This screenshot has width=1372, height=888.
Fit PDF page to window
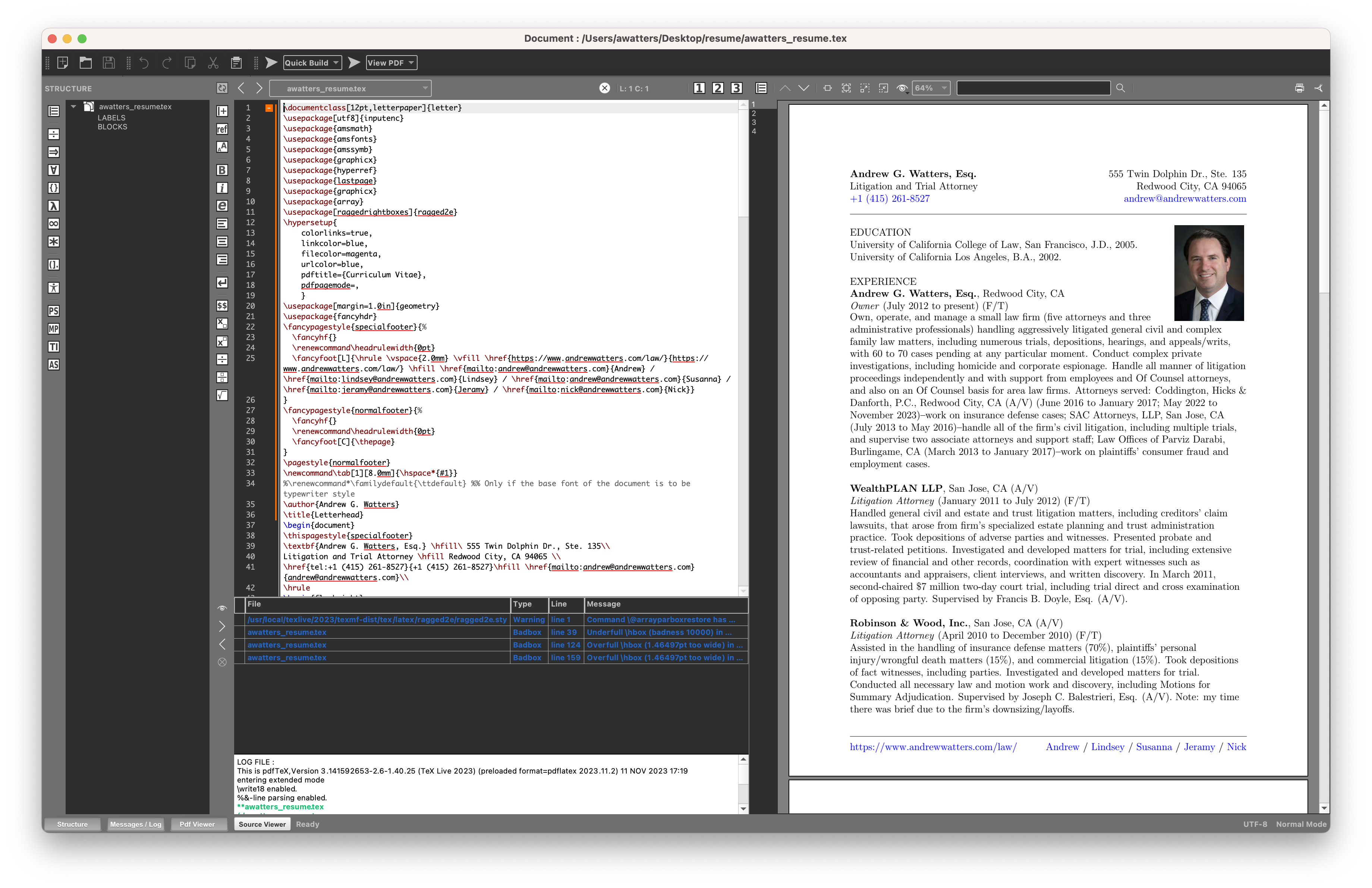point(846,88)
